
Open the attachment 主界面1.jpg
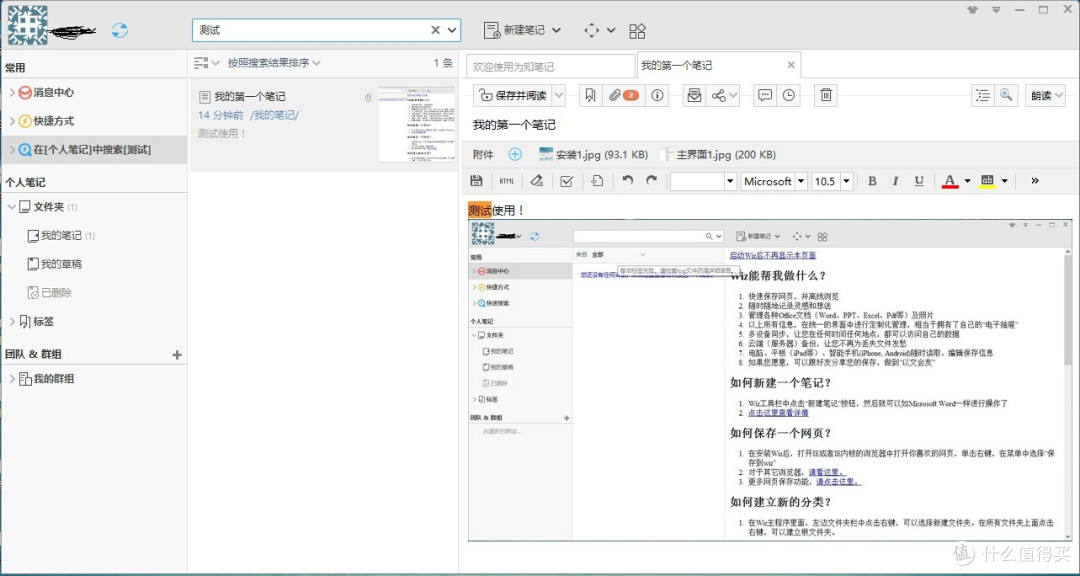click(x=718, y=154)
